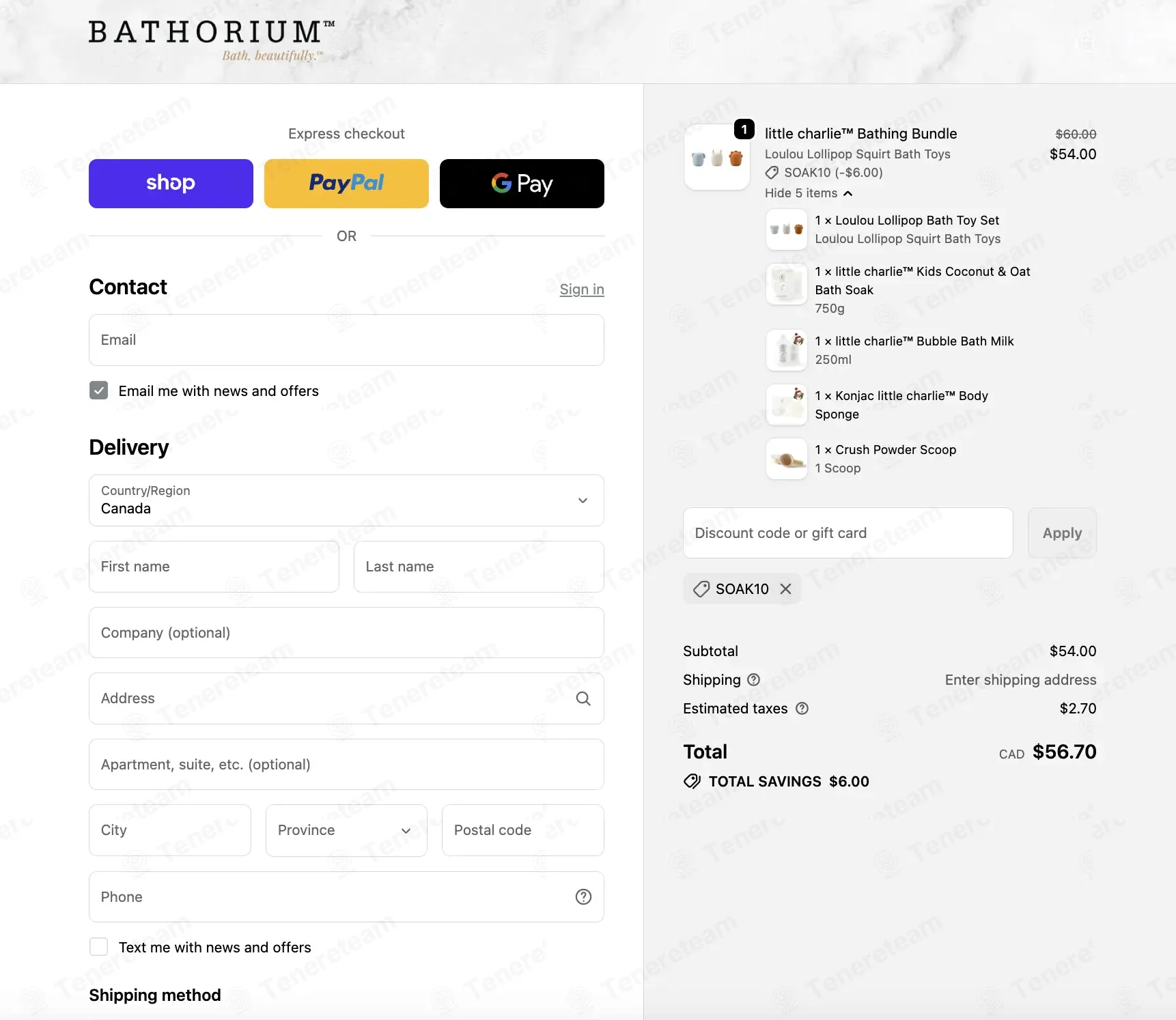Focus the Phone field
The width and height of the screenshot is (1176, 1020).
tap(346, 897)
